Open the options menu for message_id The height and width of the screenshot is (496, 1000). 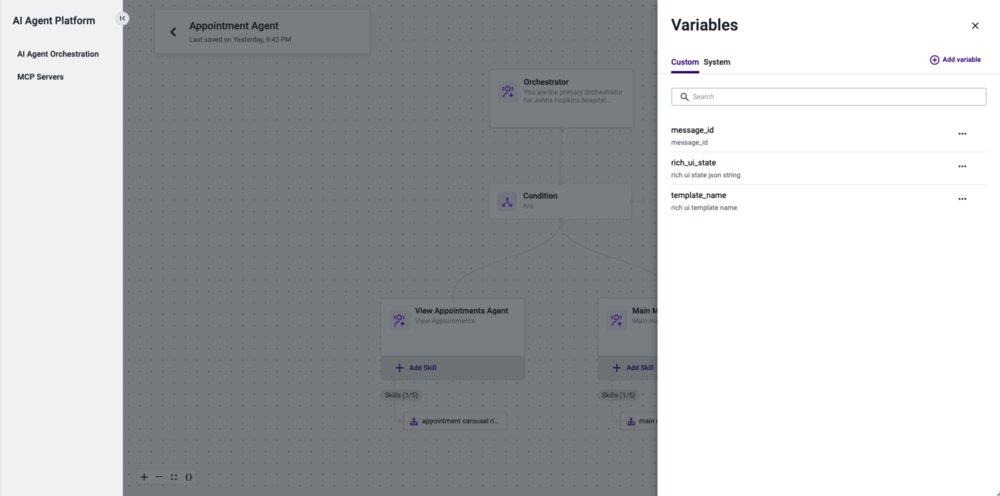(962, 134)
